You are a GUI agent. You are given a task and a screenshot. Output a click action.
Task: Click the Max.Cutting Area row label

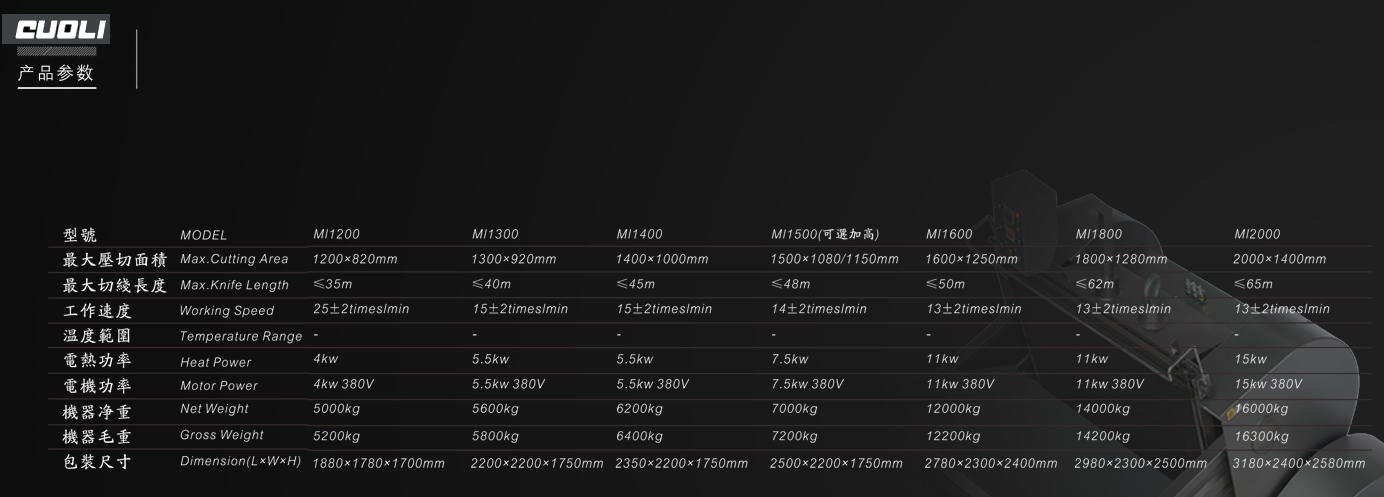coord(234,259)
